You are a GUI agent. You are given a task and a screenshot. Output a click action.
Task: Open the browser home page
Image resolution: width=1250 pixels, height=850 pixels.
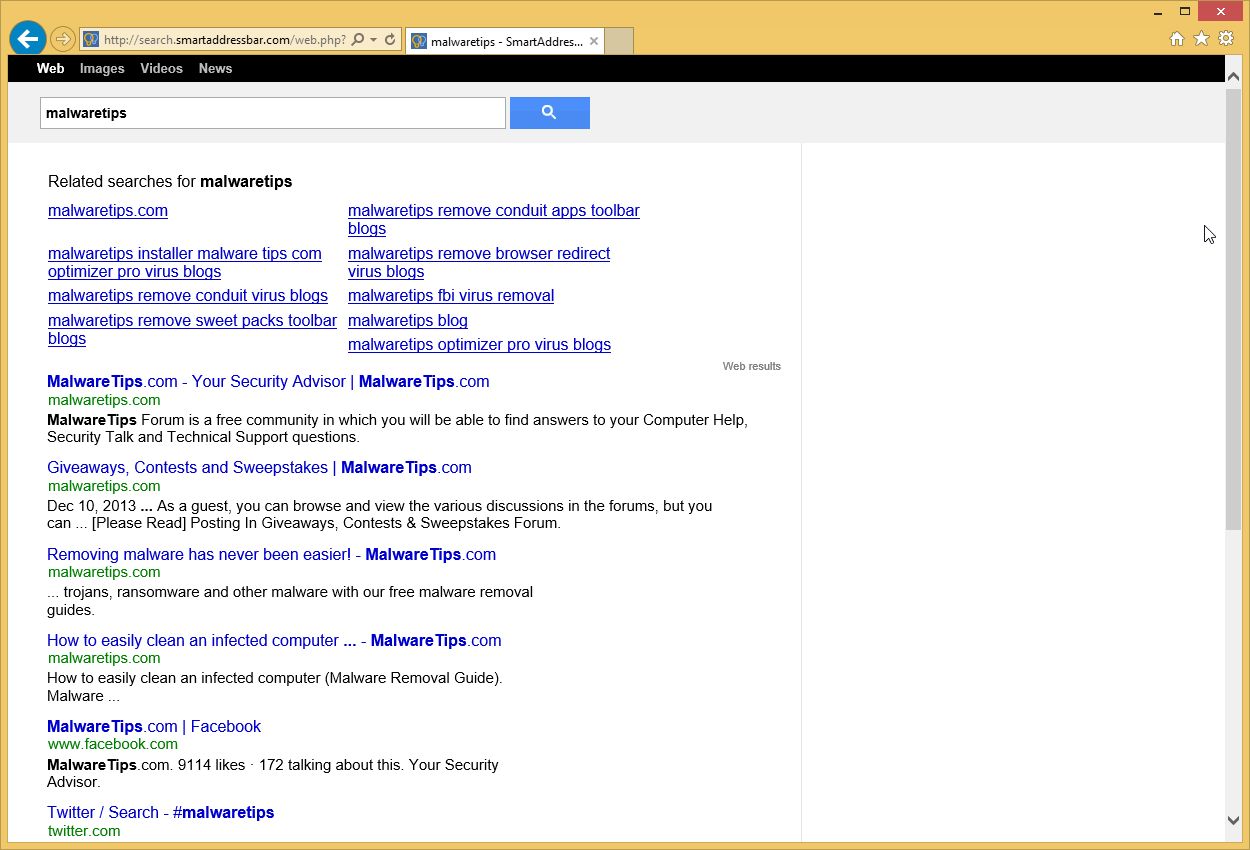pos(1179,38)
